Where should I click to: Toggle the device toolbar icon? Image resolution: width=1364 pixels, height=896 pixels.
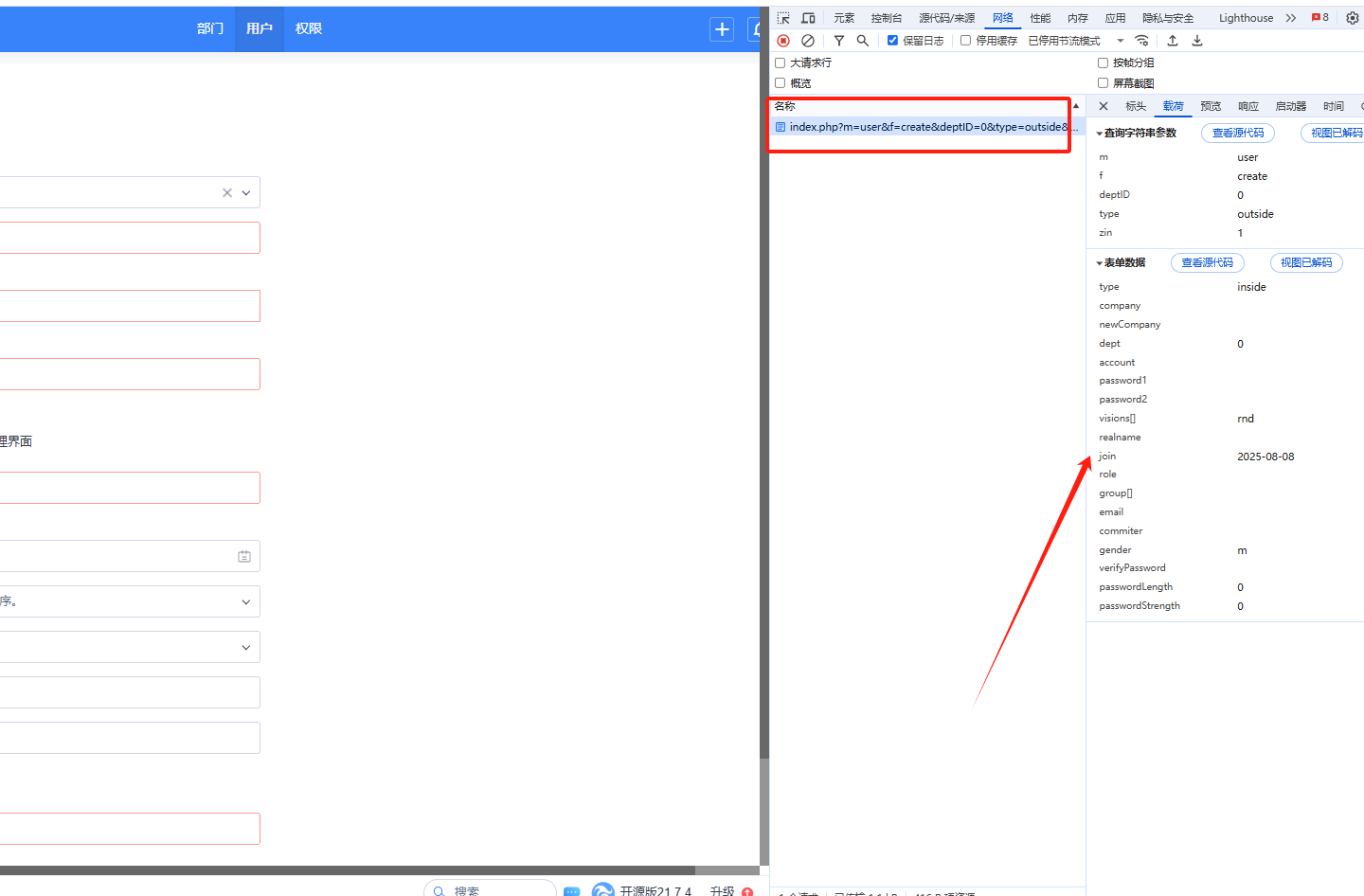tap(808, 18)
